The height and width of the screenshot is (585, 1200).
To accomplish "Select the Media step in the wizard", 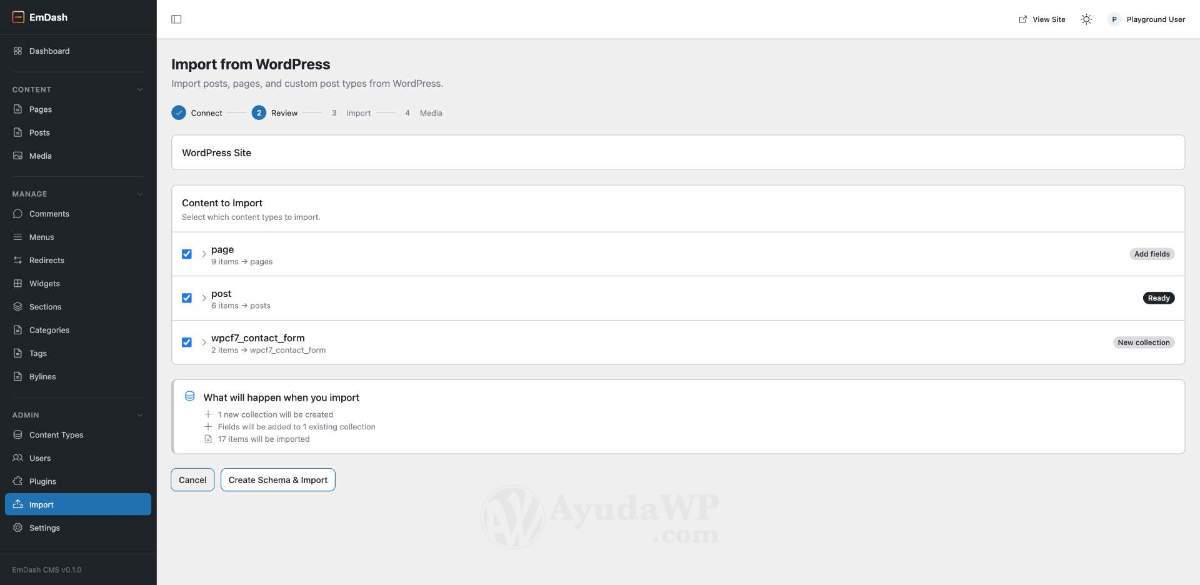I will pos(420,112).
